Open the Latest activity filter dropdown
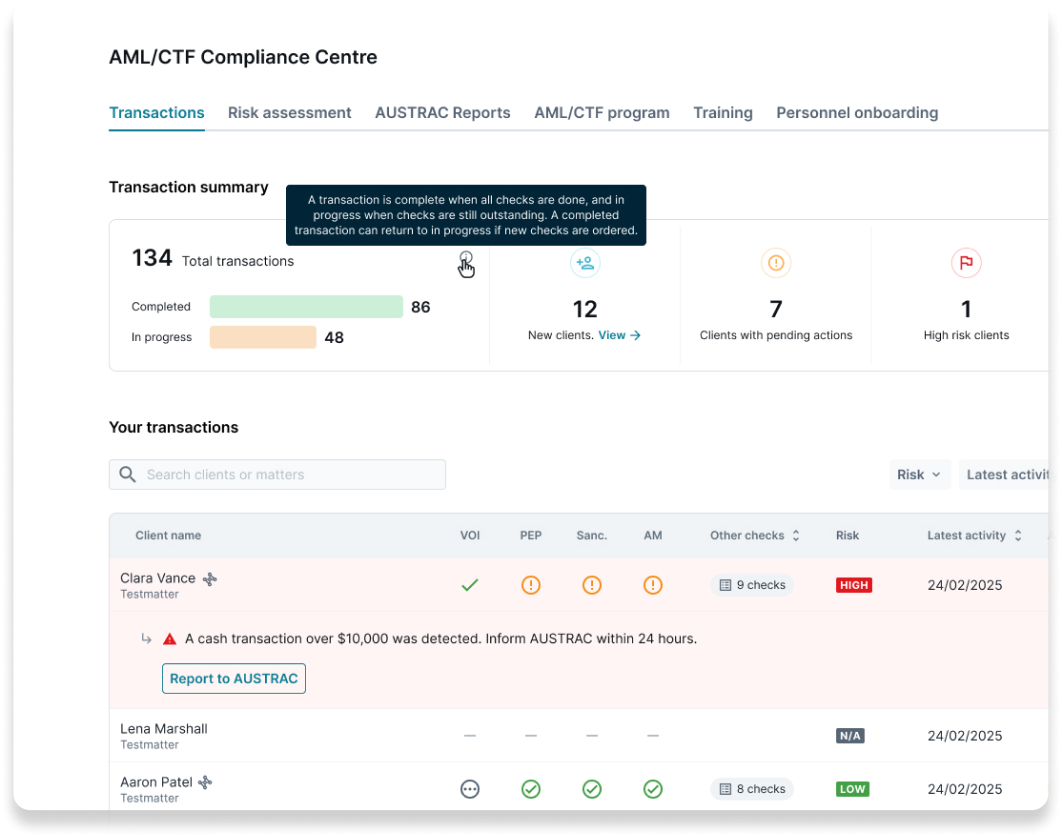Screen dimensions: 1062x837 tap(1010, 475)
